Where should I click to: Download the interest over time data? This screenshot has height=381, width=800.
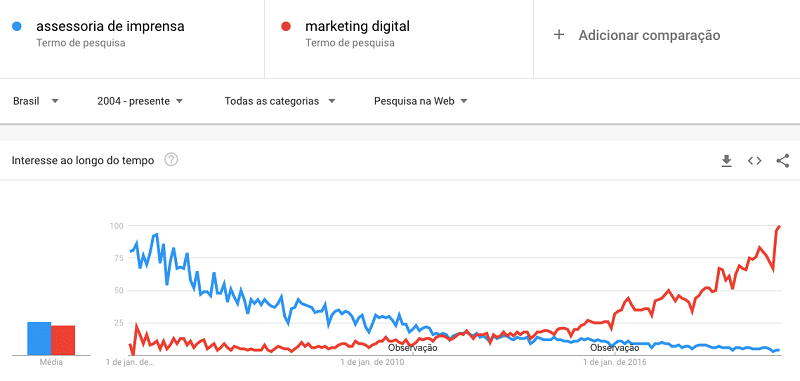(726, 161)
